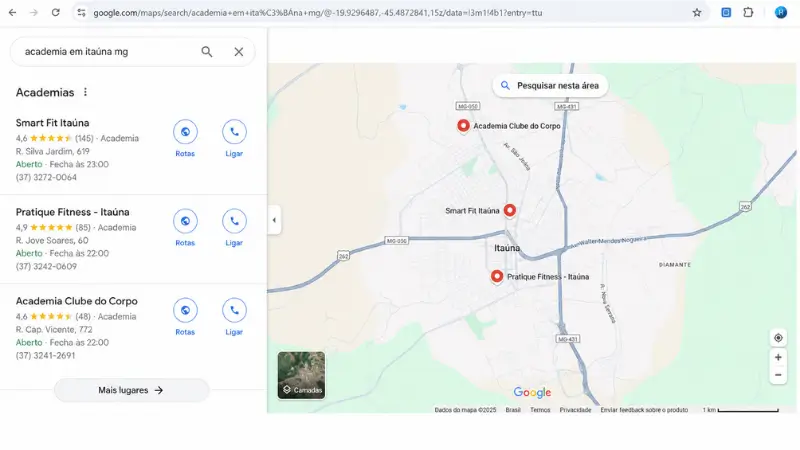Click the Itaúna city label on map
Screen dimensions: 800x450
(507, 248)
